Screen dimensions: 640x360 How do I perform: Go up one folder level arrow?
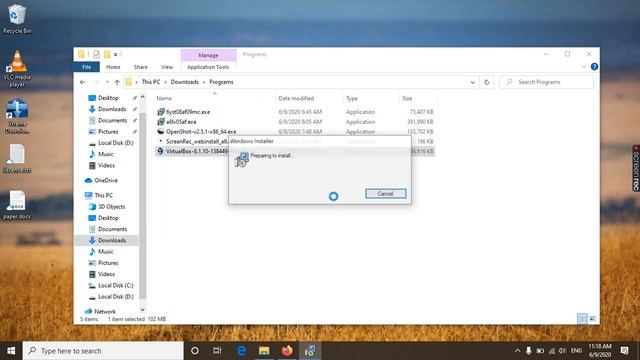(x=117, y=82)
